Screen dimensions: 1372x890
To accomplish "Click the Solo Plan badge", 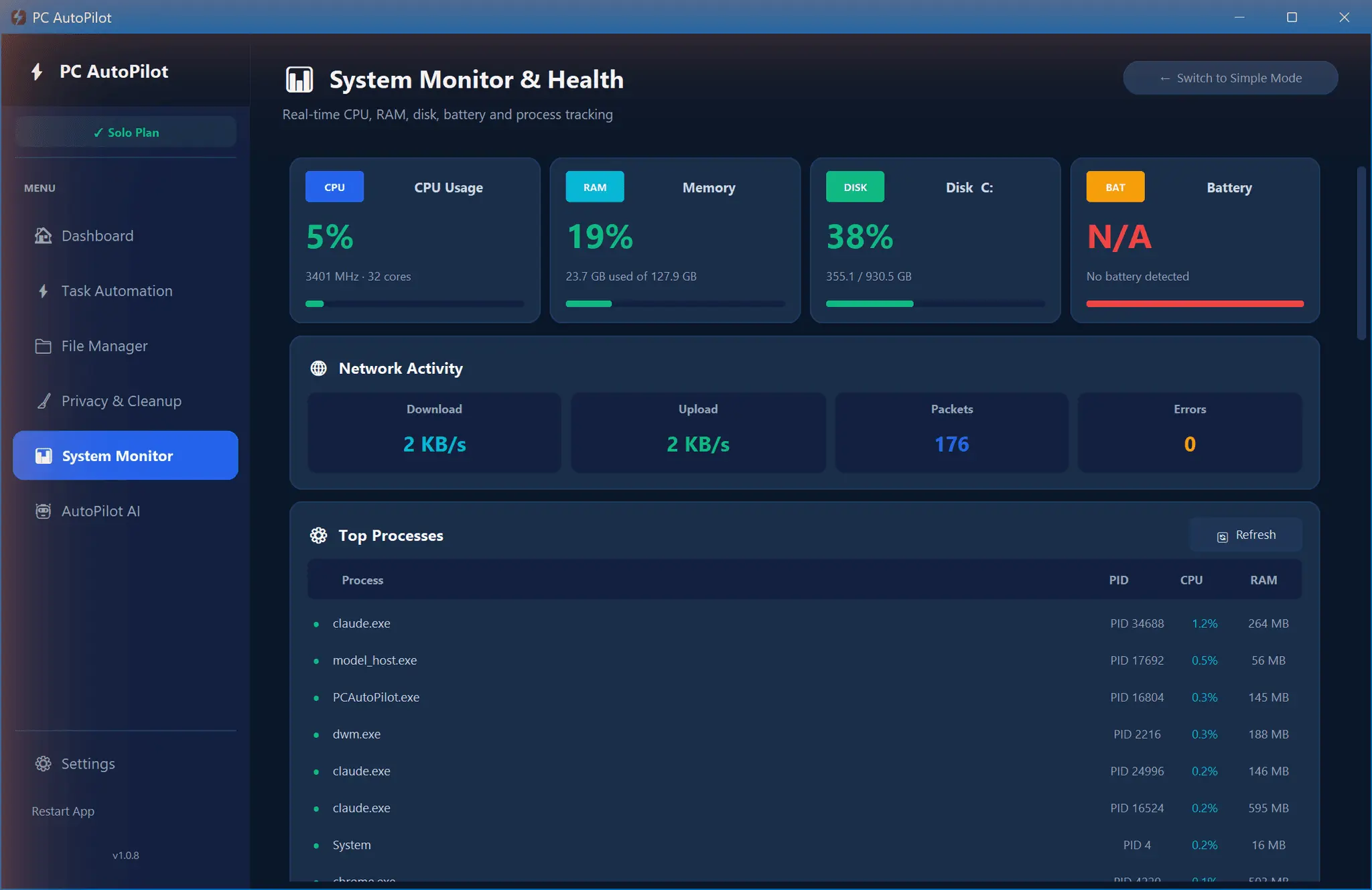I will (x=126, y=132).
